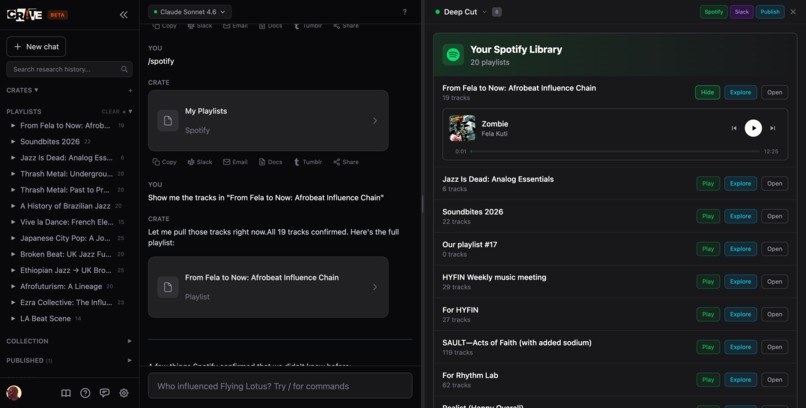Expand Thrash Metal: Undergrou... sidebar playlist
Viewport: 806px width, 408px height.
click(x=13, y=174)
